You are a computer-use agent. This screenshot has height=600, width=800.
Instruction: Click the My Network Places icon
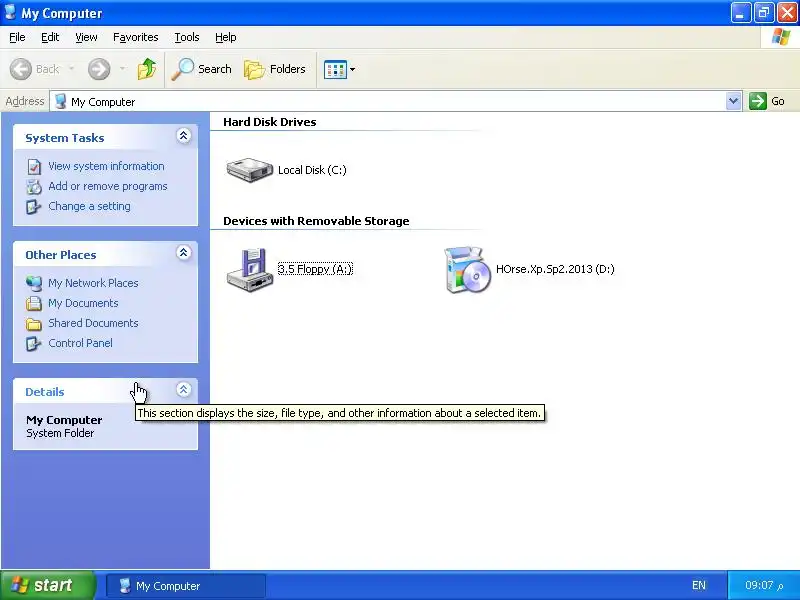click(34, 283)
